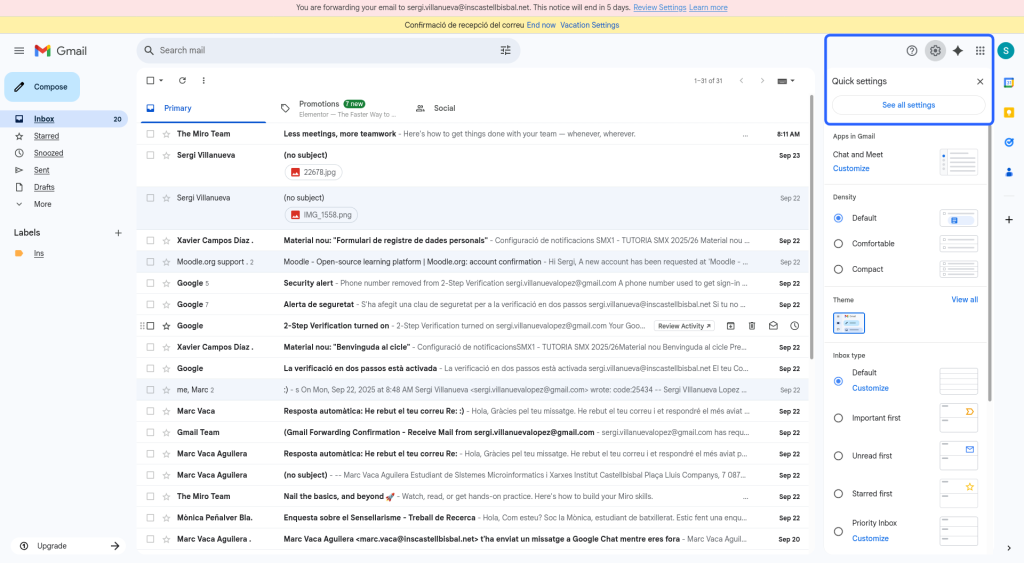Open the Gemini sparkle icon
The height and width of the screenshot is (563, 1024).
957,51
